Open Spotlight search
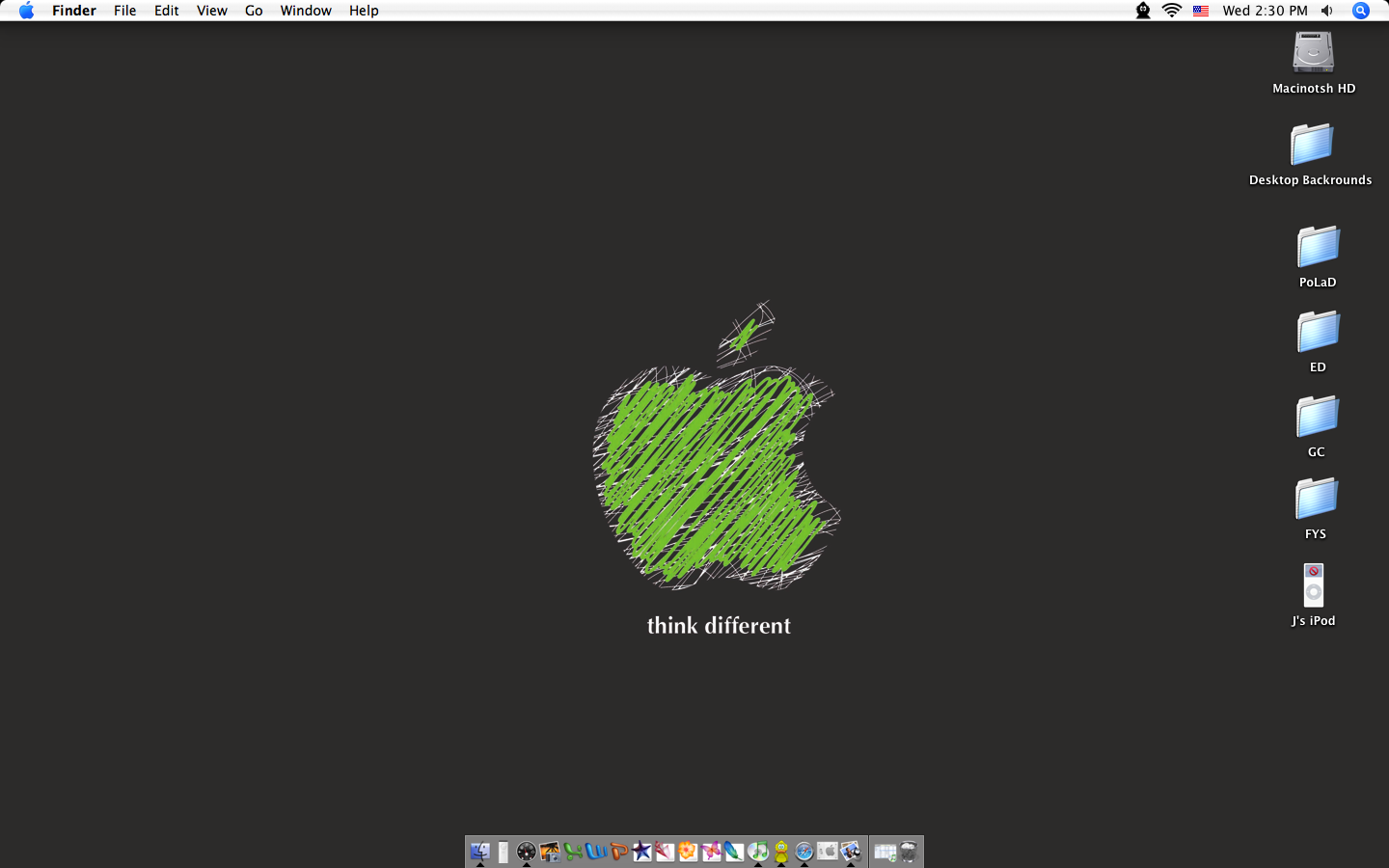 [1360, 11]
